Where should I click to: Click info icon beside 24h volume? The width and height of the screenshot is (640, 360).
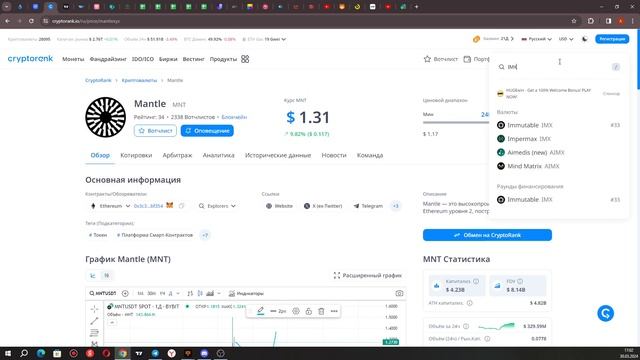coord(466,326)
